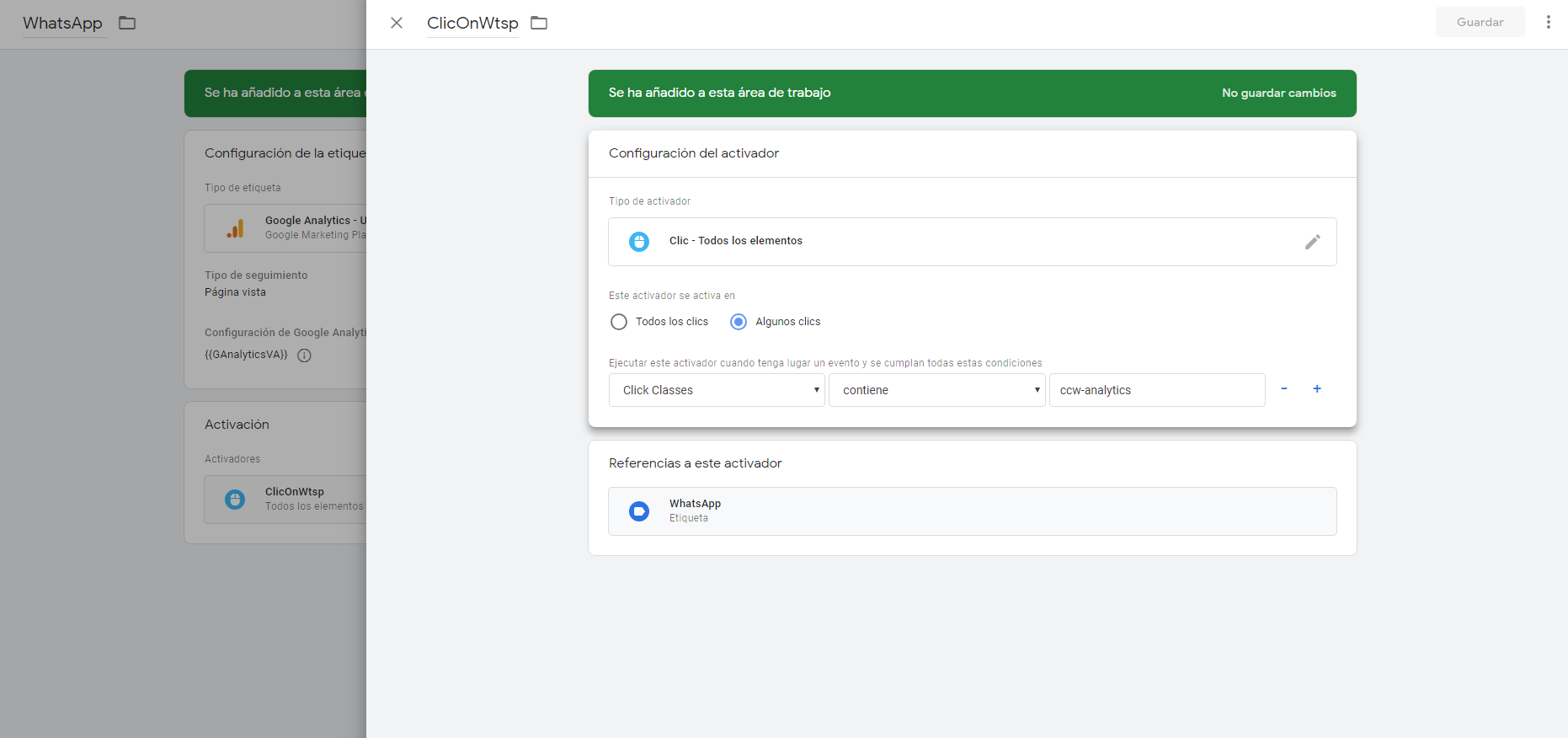The width and height of the screenshot is (1568, 738).
Task: Edit the ClicOnWtsp trigger name
Action: (472, 23)
